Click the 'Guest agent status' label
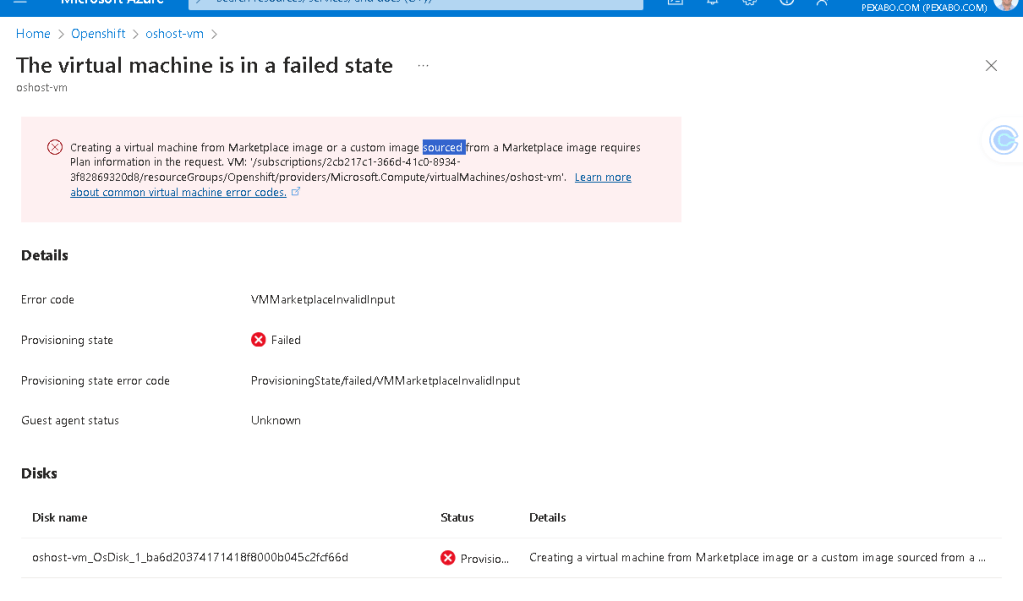Viewport: 1023px width, 601px height. (70, 420)
